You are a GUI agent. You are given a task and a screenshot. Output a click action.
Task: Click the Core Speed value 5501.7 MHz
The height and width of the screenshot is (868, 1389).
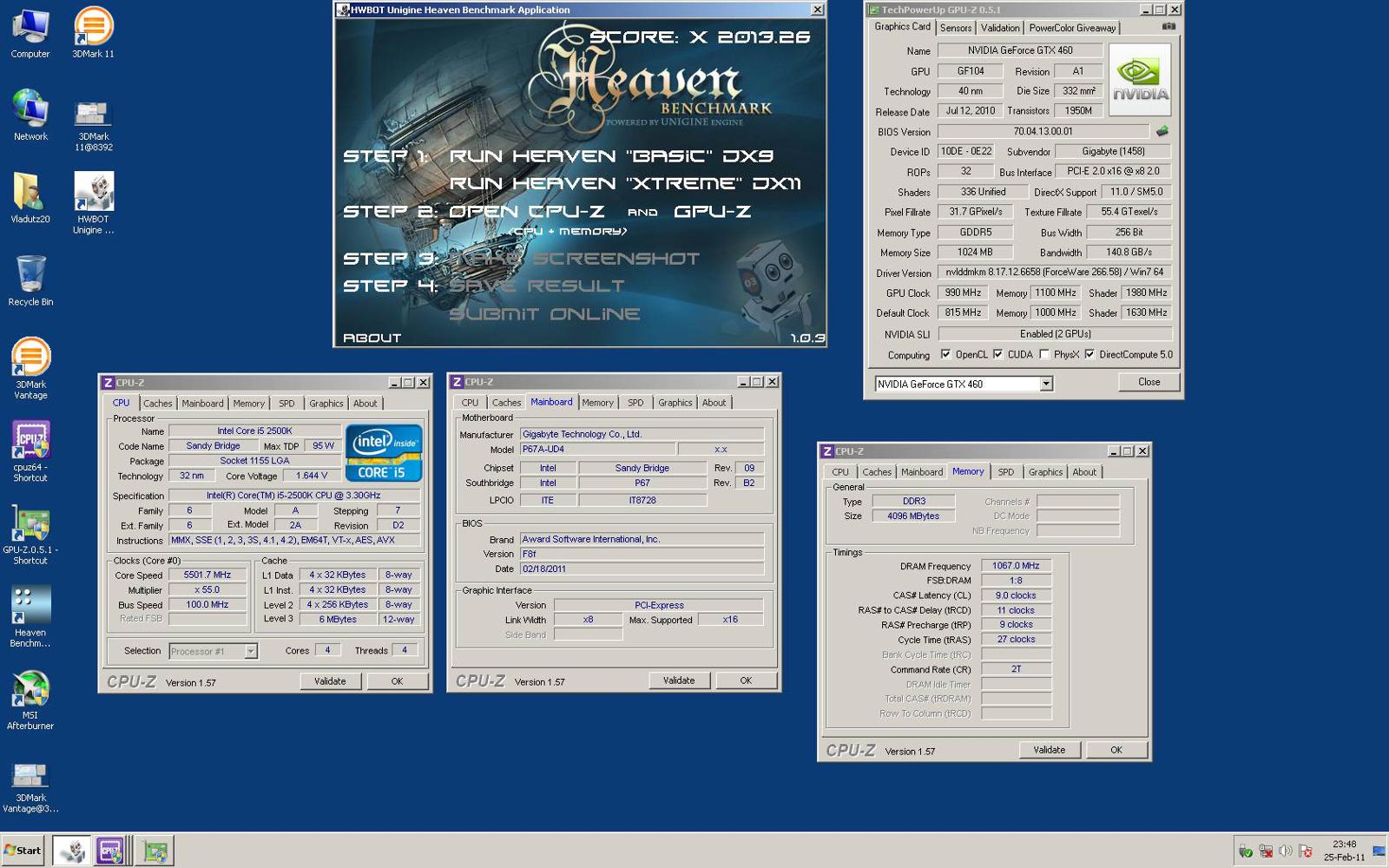pos(207,575)
